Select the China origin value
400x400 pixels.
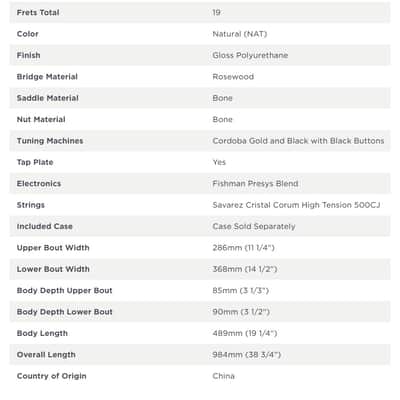click(223, 376)
